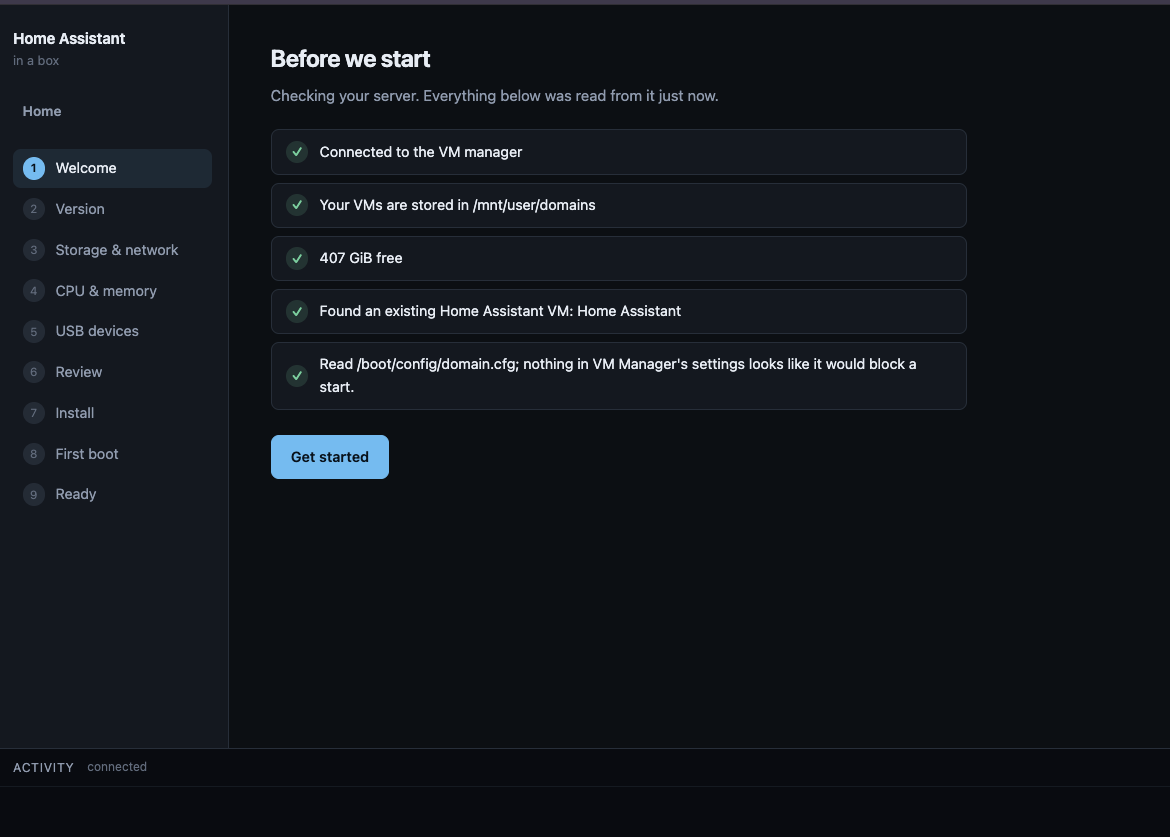Click the step 5 number badge
The image size is (1170, 837).
click(34, 331)
